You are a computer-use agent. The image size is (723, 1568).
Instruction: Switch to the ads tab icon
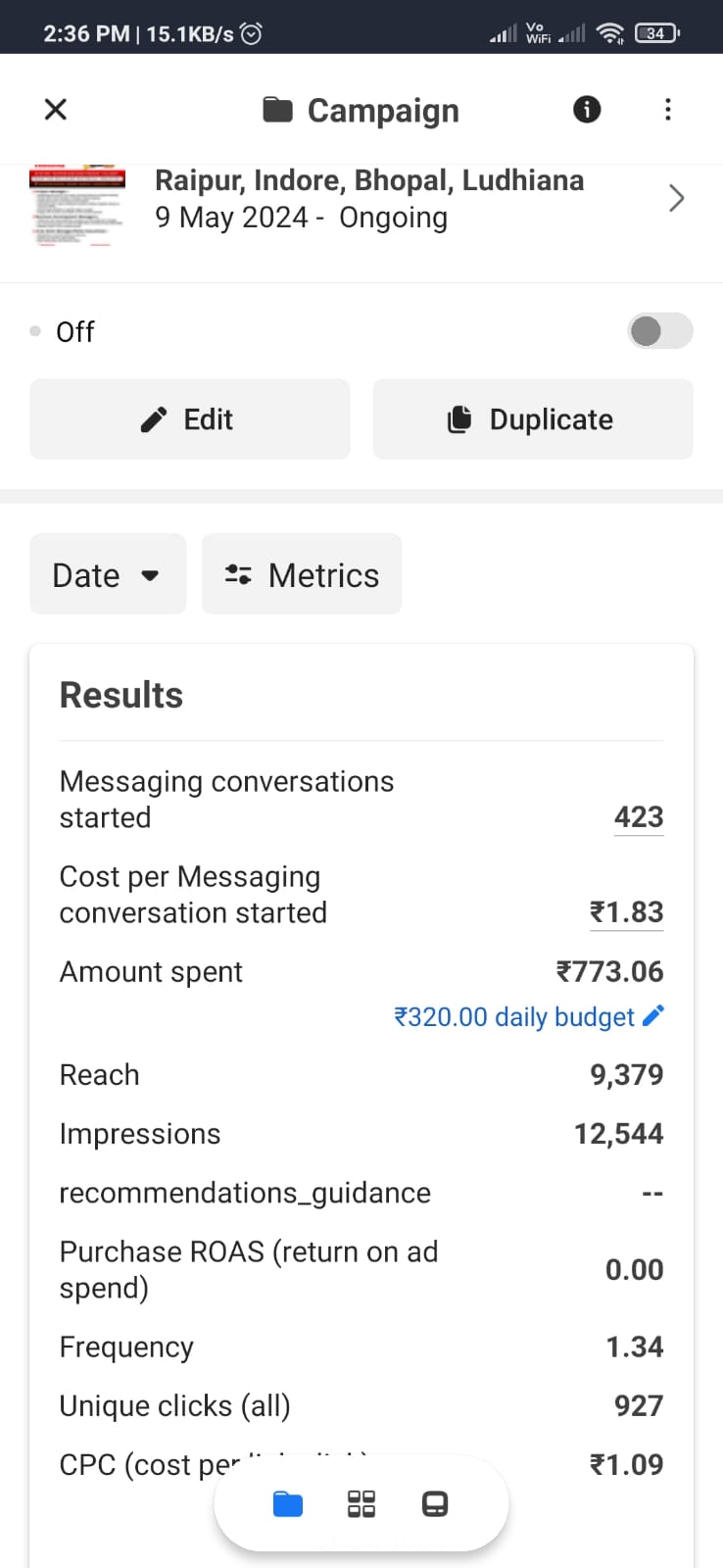pos(435,1504)
